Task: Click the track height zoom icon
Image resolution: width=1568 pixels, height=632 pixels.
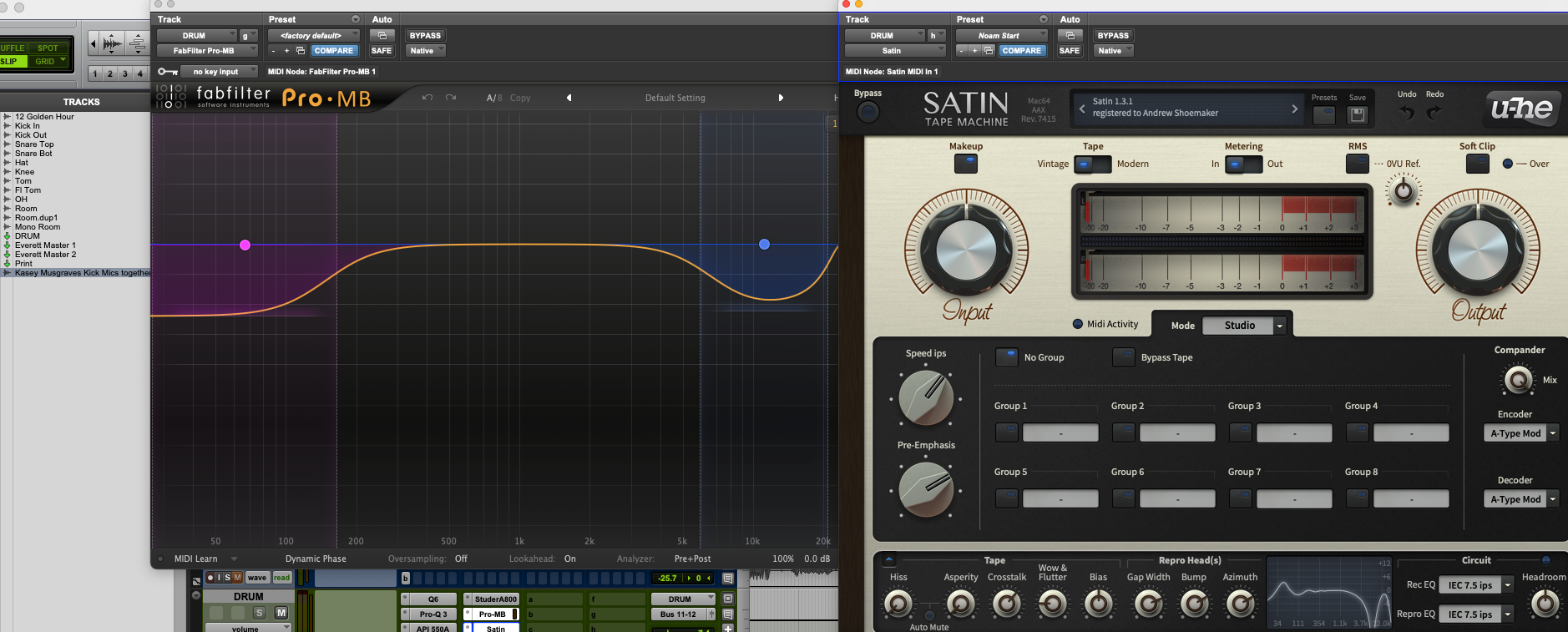Action: pos(138,43)
